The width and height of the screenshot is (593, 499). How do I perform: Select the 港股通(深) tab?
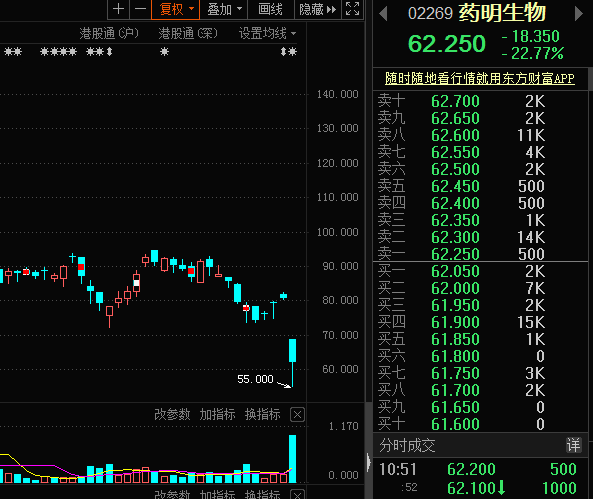click(x=188, y=33)
